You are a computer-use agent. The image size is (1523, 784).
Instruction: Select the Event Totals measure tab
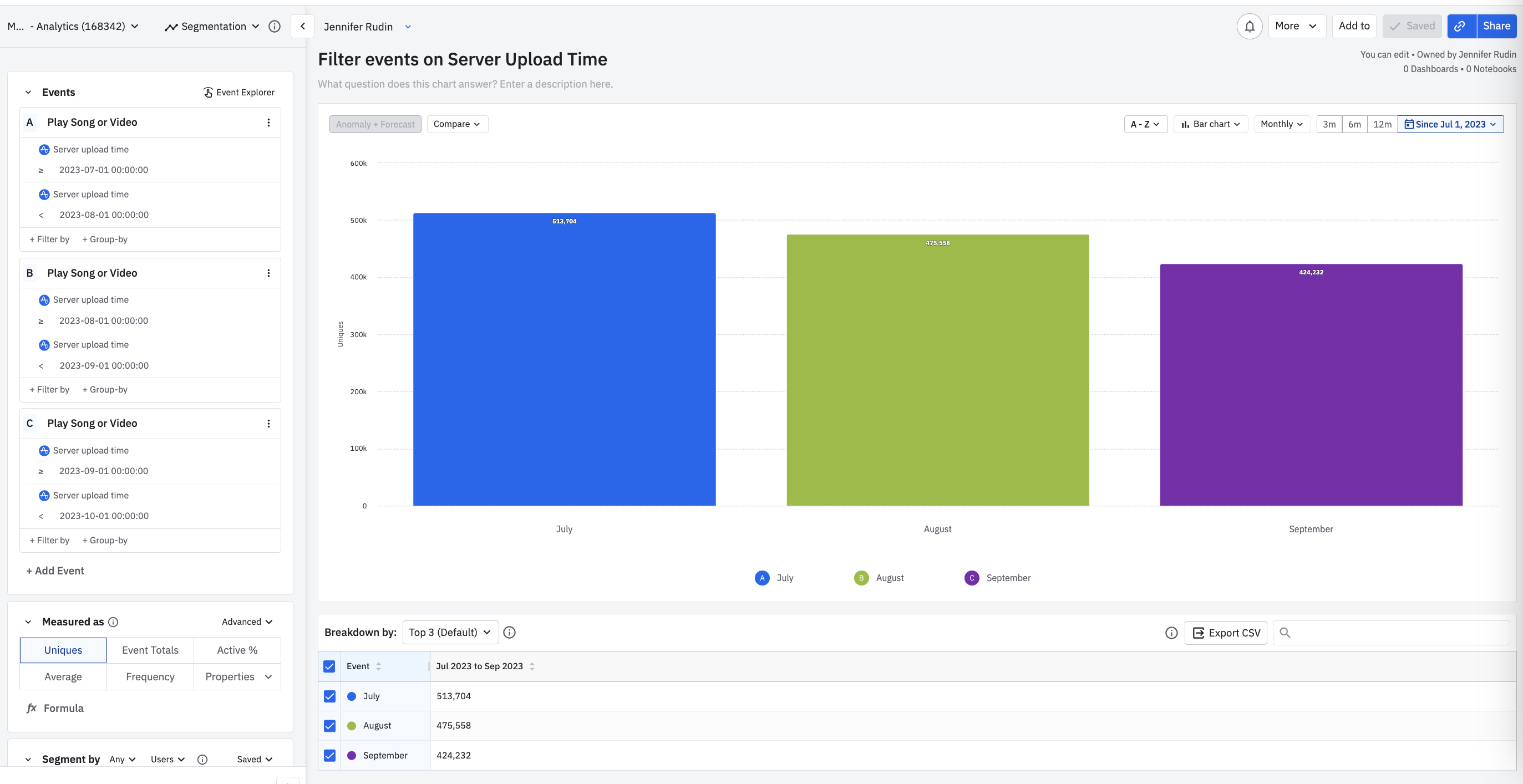tap(150, 650)
